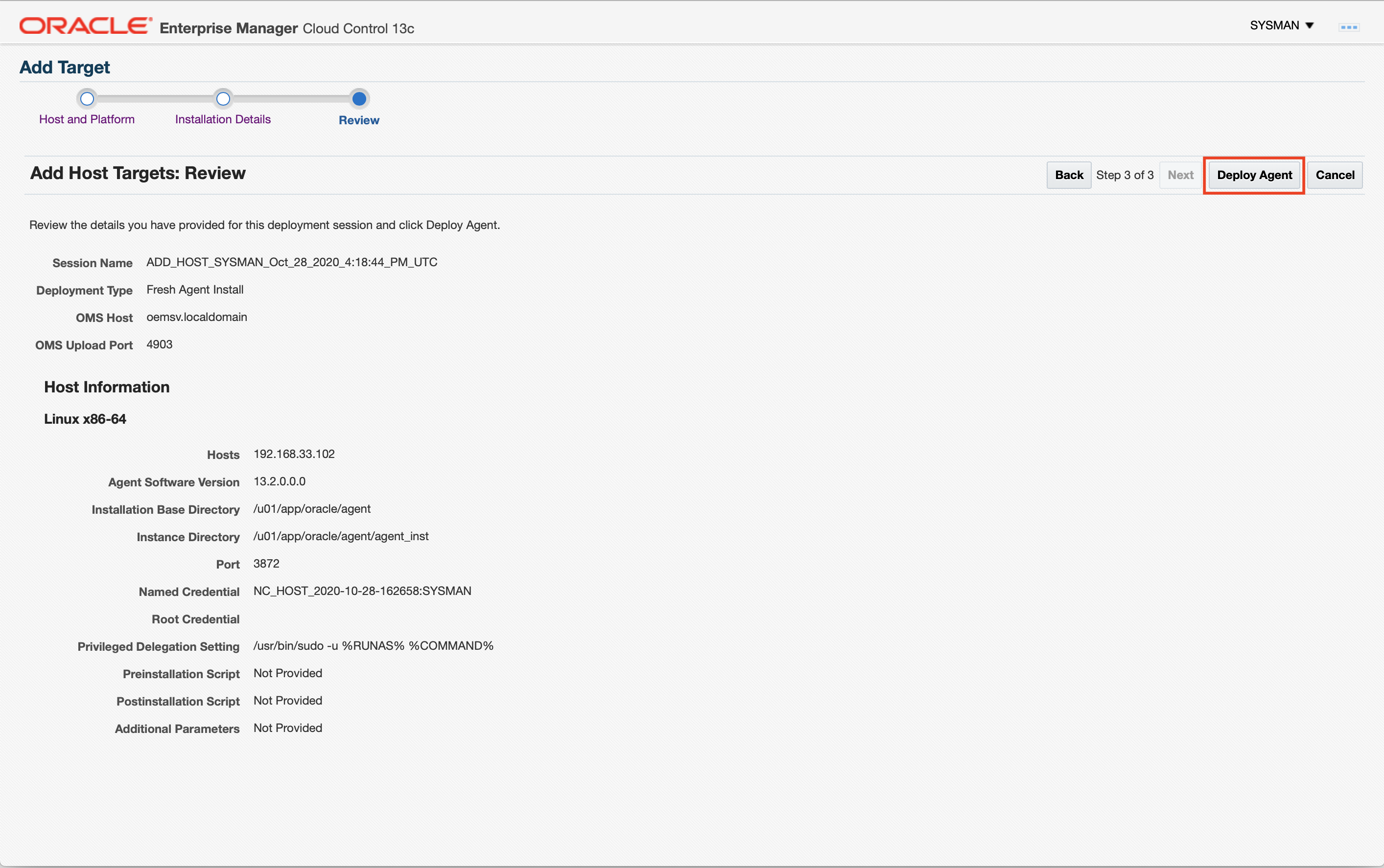Select the Review step circle
This screenshot has width=1384, height=868.
click(359, 99)
